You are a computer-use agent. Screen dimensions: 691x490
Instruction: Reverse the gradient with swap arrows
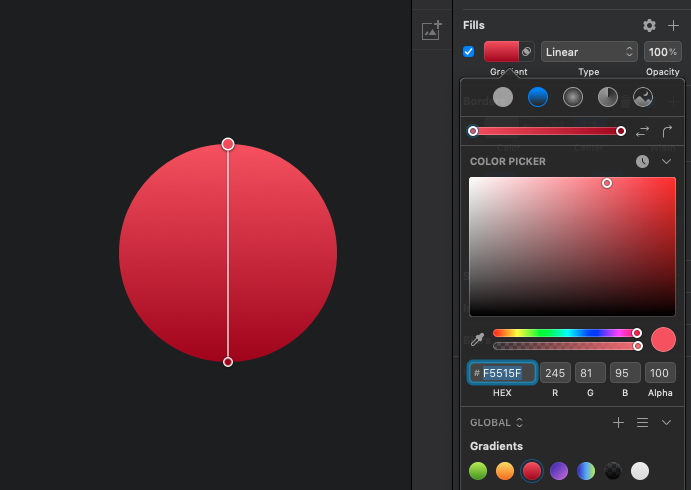643,131
